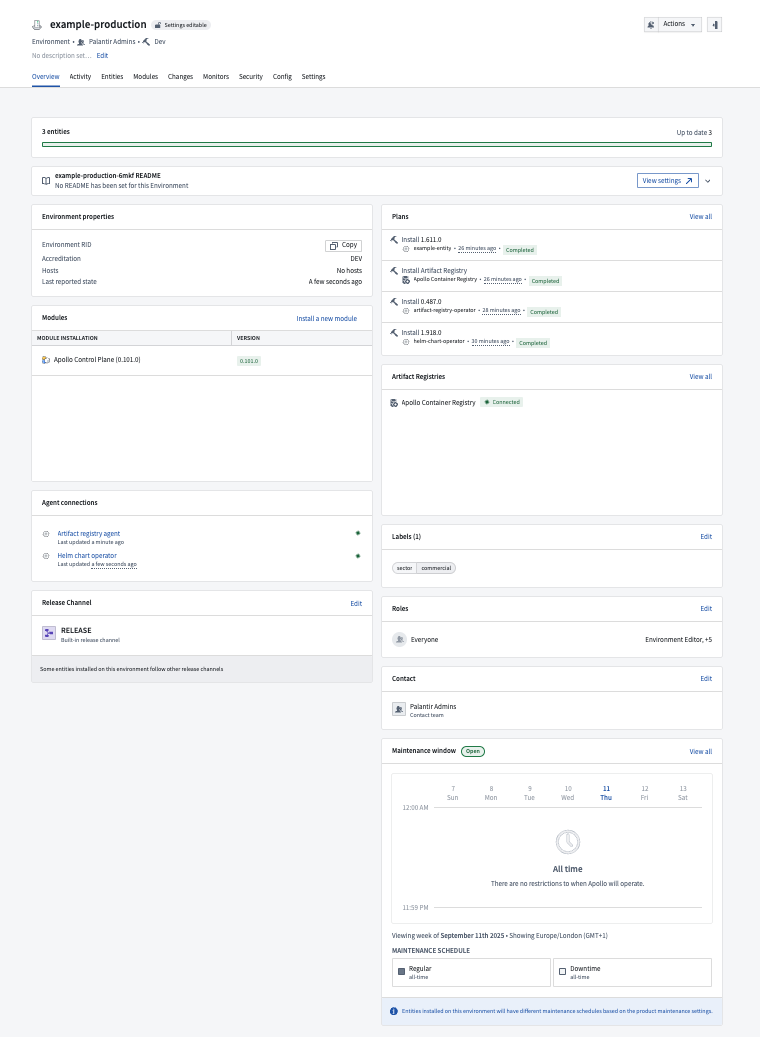Viewport: 760px width, 1037px height.
Task: Click View all in Plans panel
Action: [x=700, y=217]
